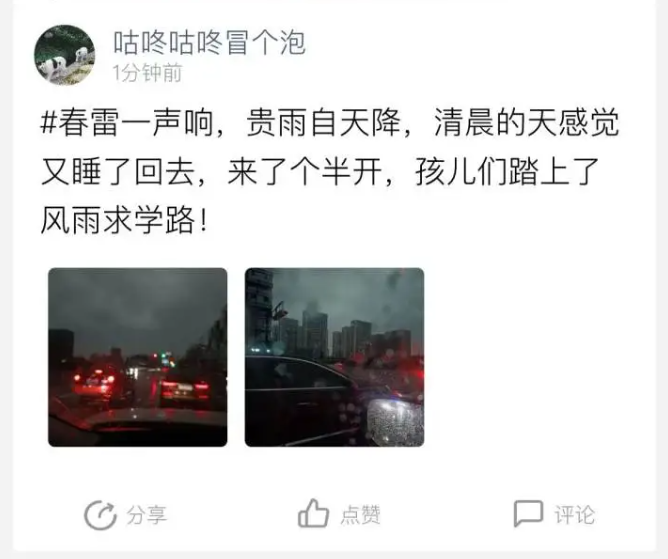Tap the share arrow icon
The width and height of the screenshot is (668, 559).
pos(100,515)
